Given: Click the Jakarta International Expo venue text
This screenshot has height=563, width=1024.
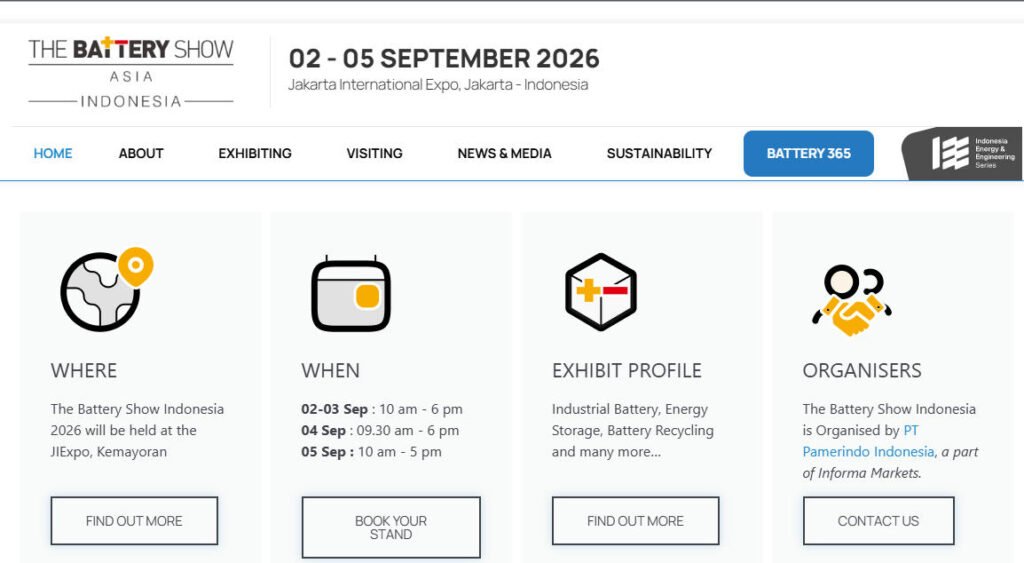Looking at the screenshot, I should (x=438, y=85).
